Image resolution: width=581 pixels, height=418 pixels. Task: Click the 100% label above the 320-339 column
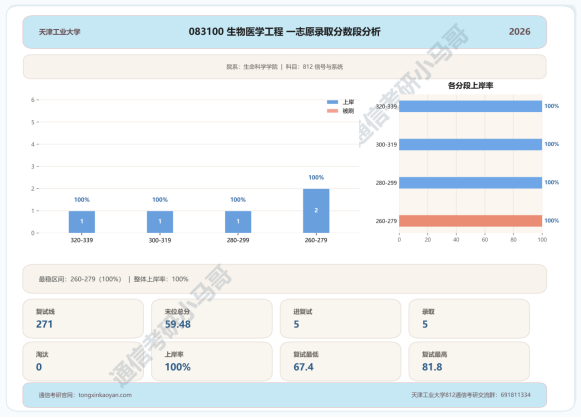(x=82, y=200)
